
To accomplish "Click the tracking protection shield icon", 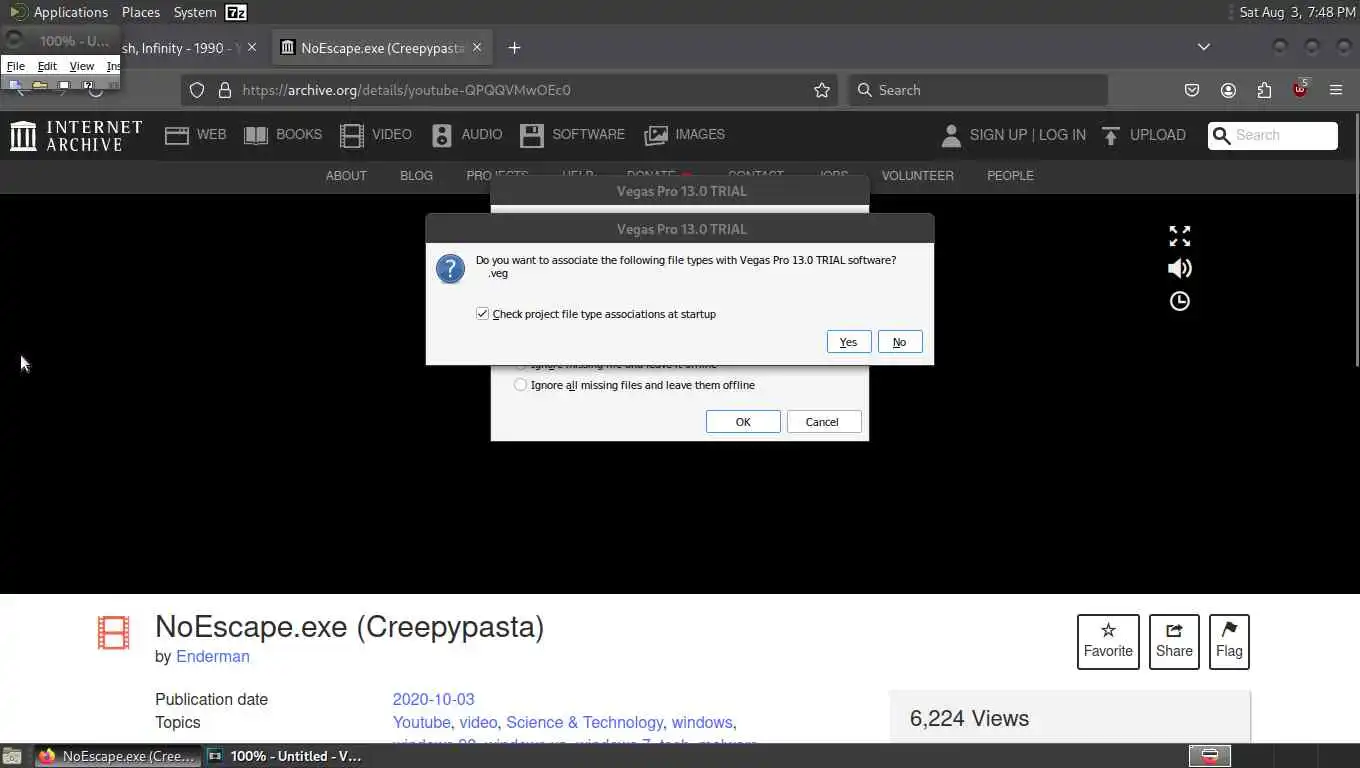I will (197, 90).
